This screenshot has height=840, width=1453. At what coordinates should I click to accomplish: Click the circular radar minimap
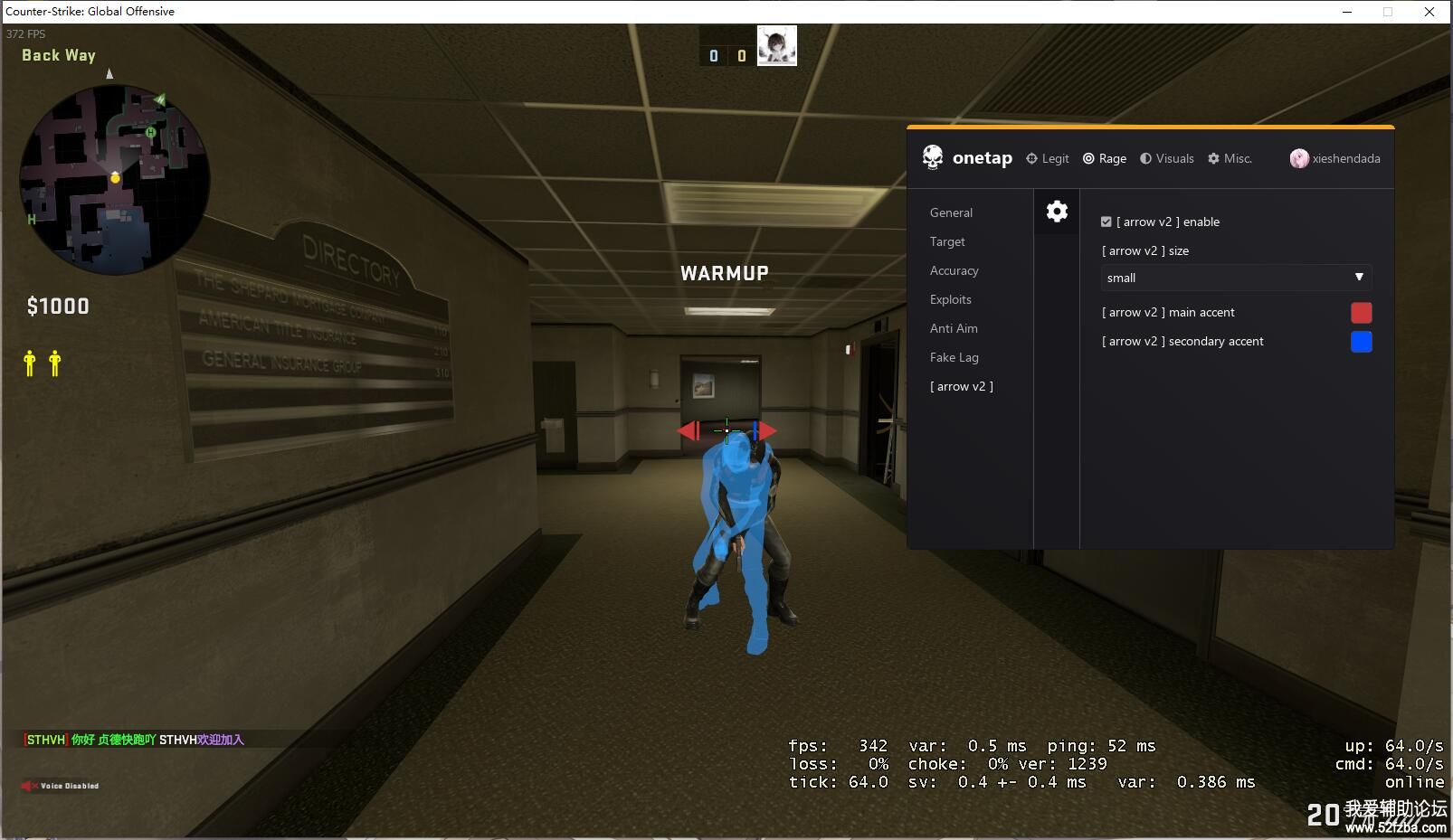[115, 179]
